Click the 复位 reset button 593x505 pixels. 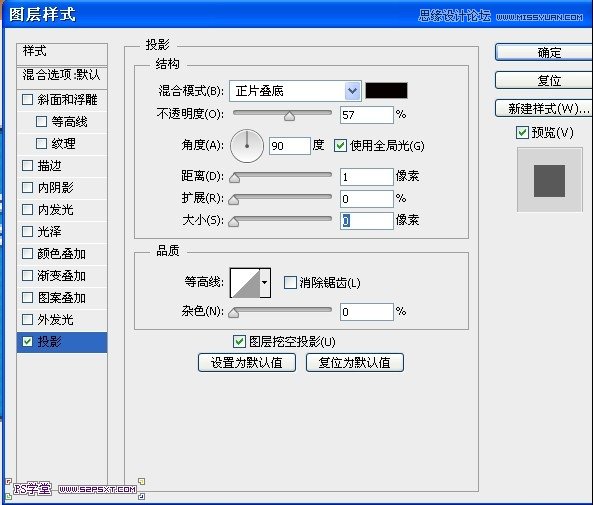[x=544, y=80]
